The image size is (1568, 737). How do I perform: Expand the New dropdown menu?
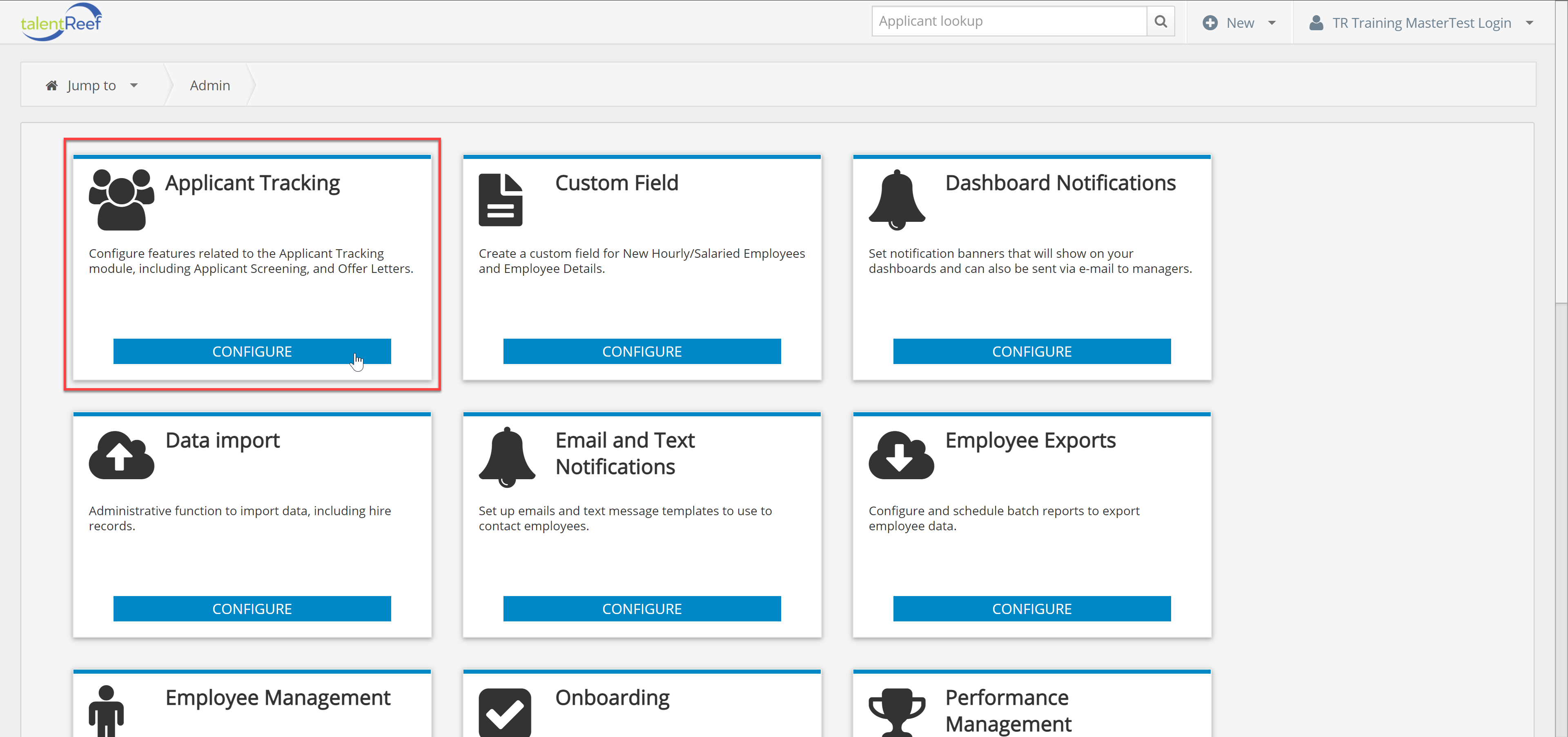click(x=1239, y=23)
